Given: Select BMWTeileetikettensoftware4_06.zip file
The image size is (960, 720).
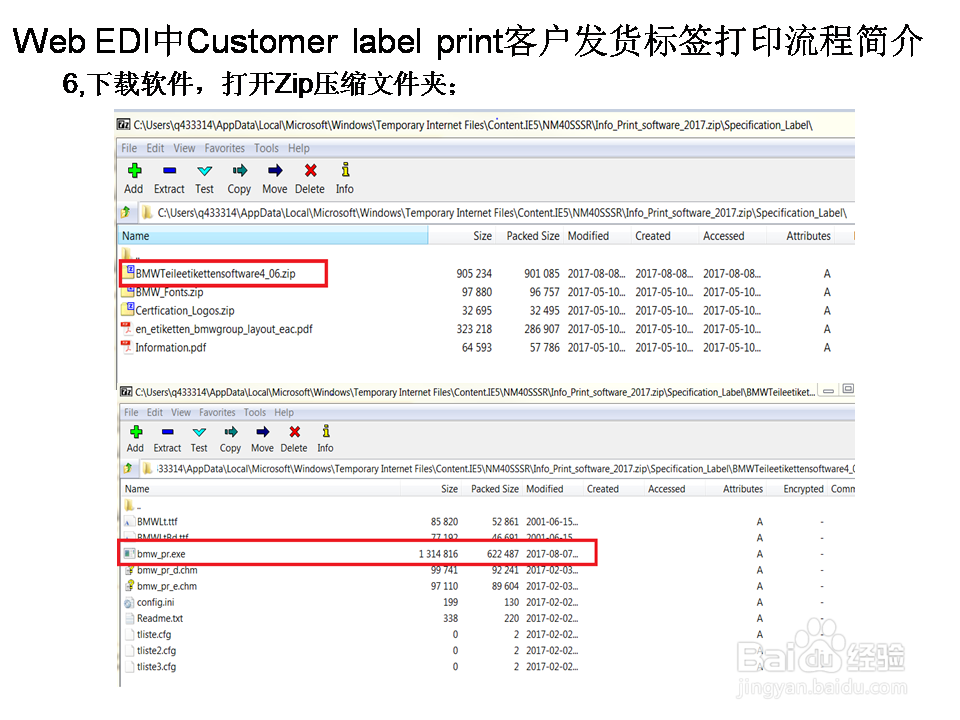Looking at the screenshot, I should click(x=216, y=274).
